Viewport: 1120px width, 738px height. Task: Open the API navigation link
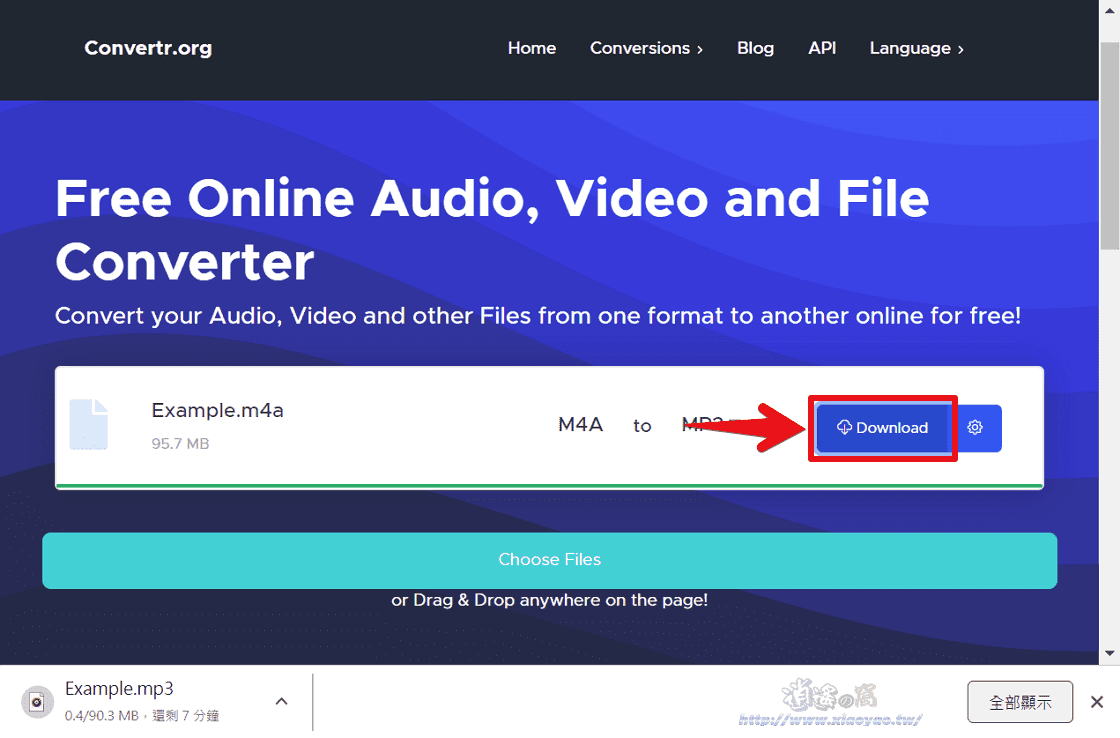point(822,48)
